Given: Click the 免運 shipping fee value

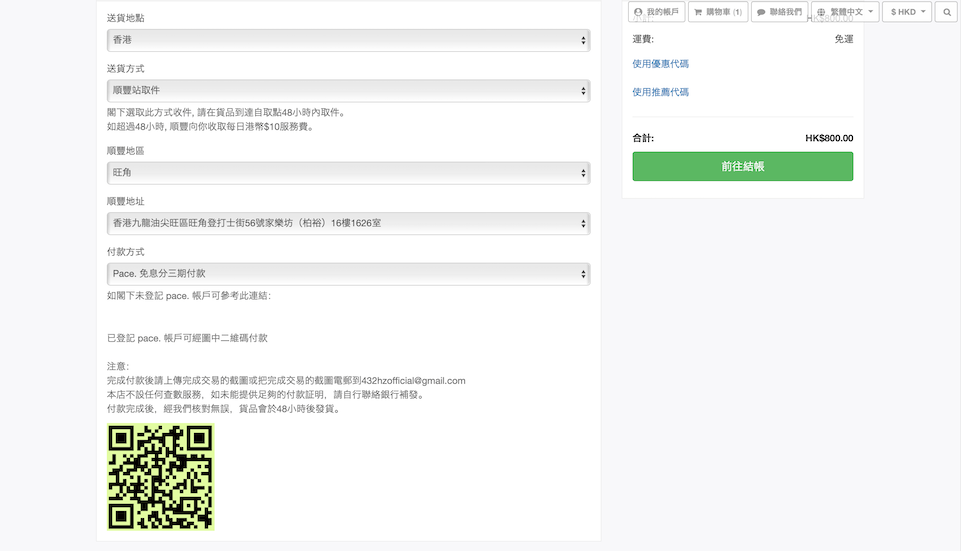Looking at the screenshot, I should tap(843, 39).
